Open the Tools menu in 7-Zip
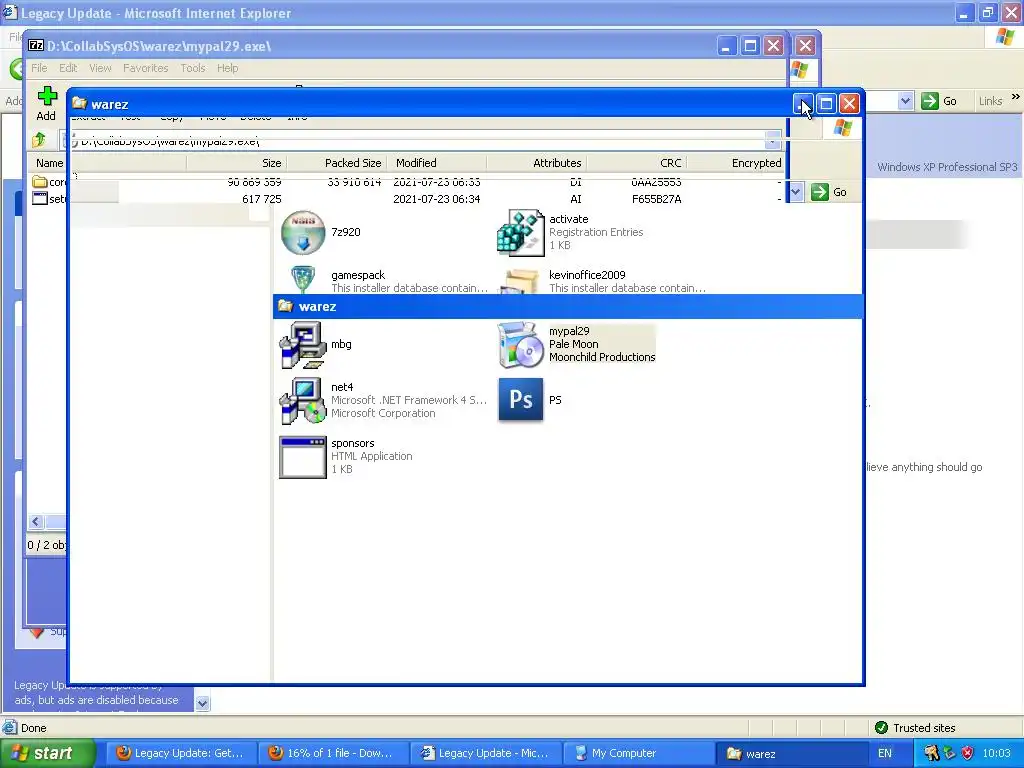The height and width of the screenshot is (768, 1024). [193, 68]
